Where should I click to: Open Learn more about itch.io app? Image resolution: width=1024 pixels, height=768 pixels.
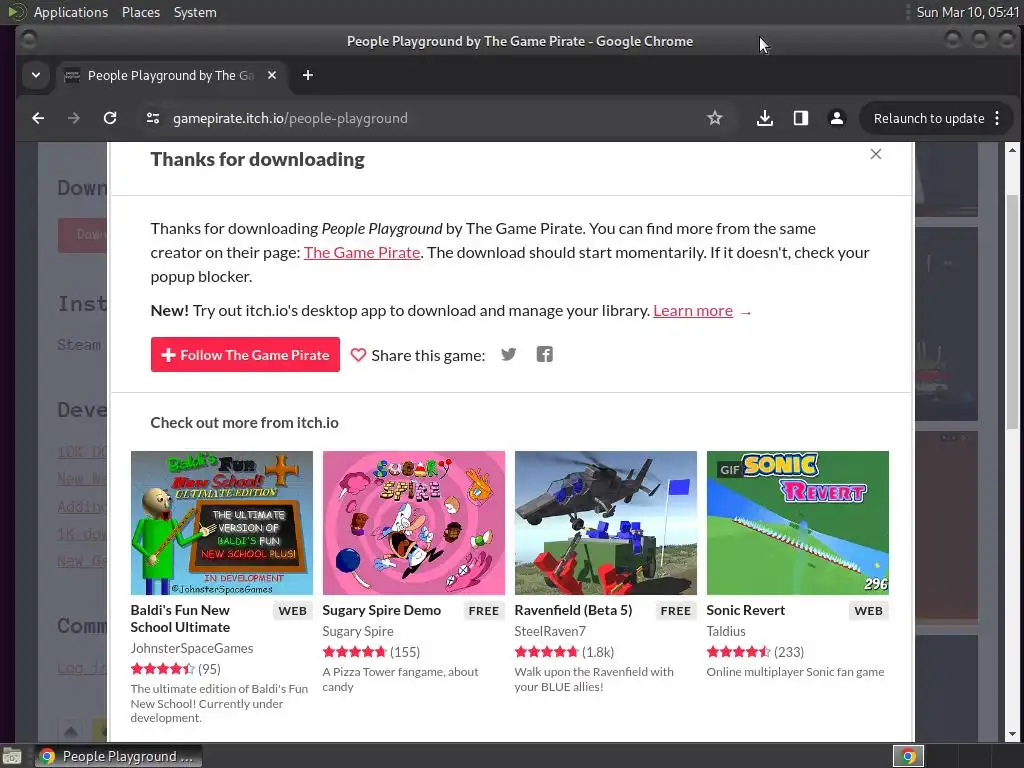693,311
